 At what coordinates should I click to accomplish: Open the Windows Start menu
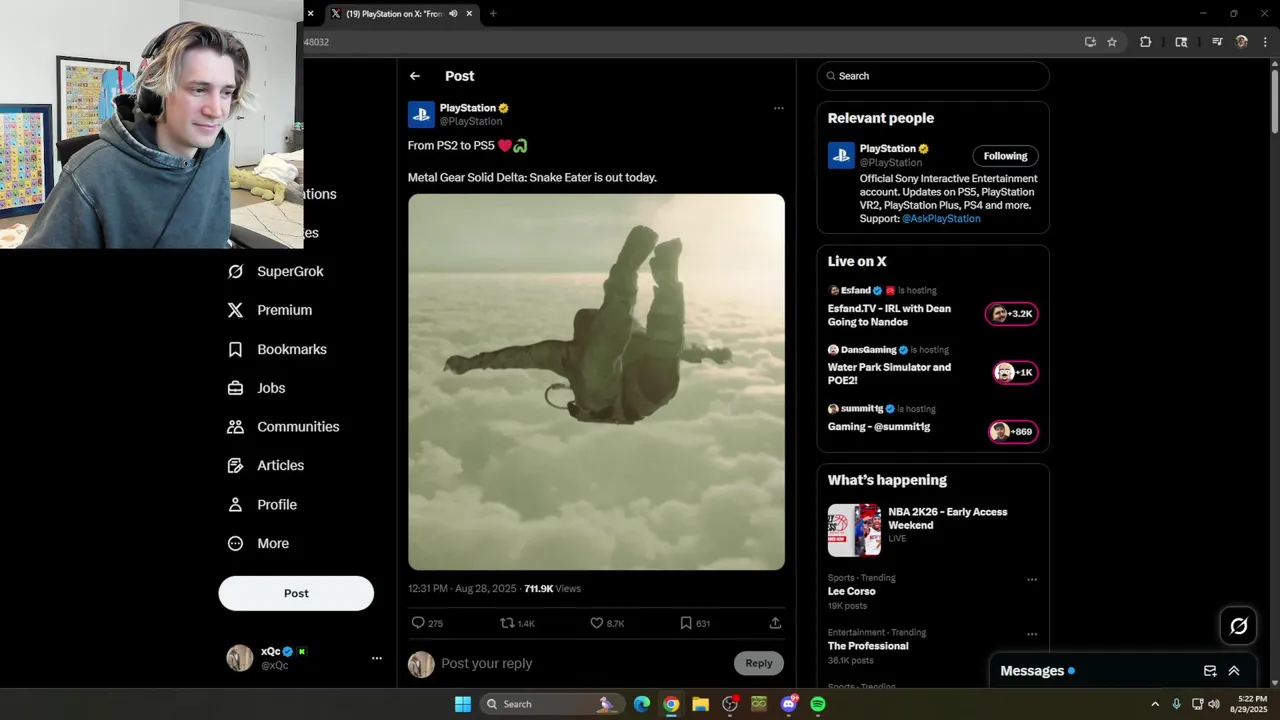pos(463,704)
